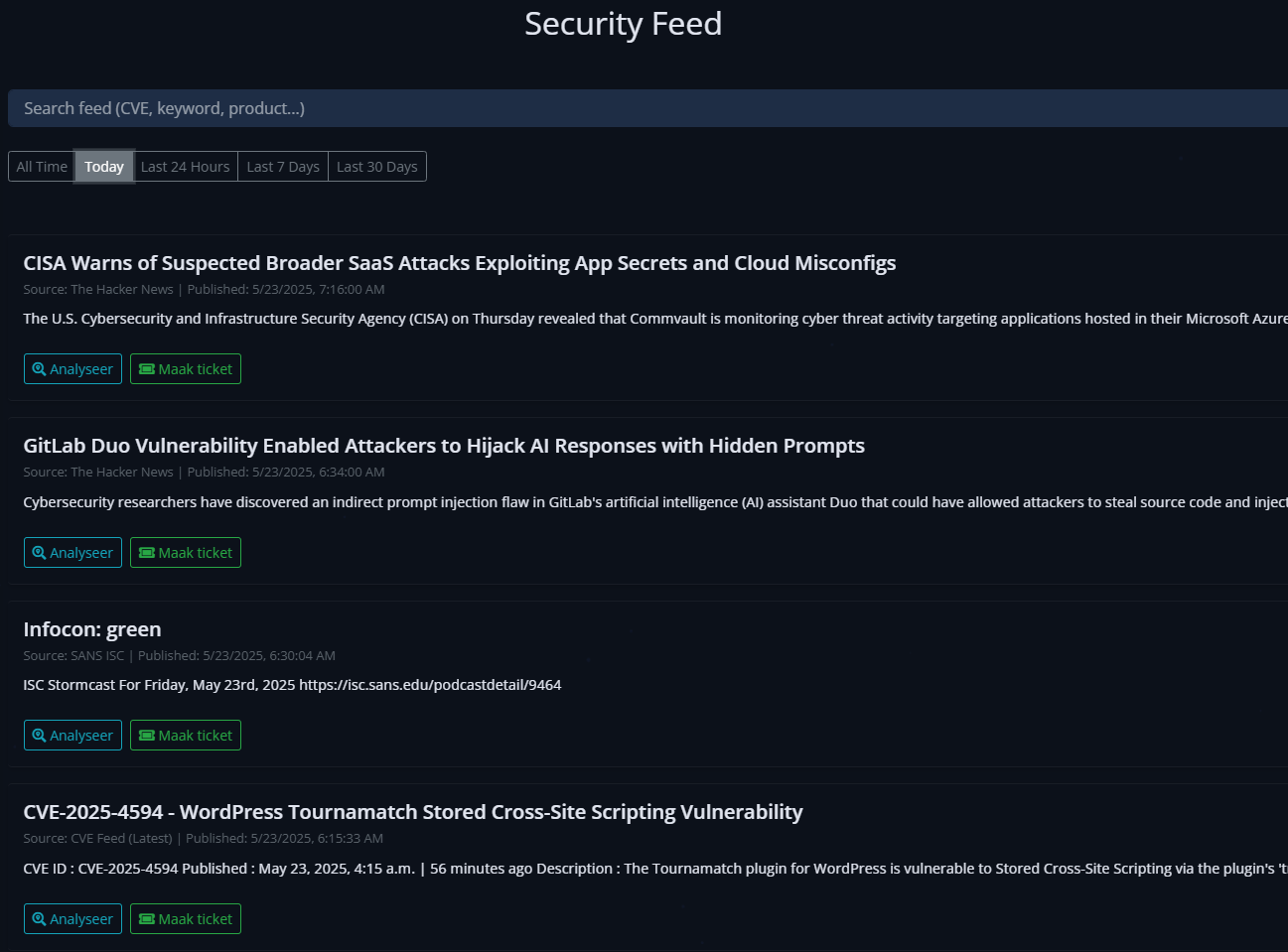Click the ISC Stormcast summary text
Viewport: 1288px width, 952px height.
[x=292, y=685]
